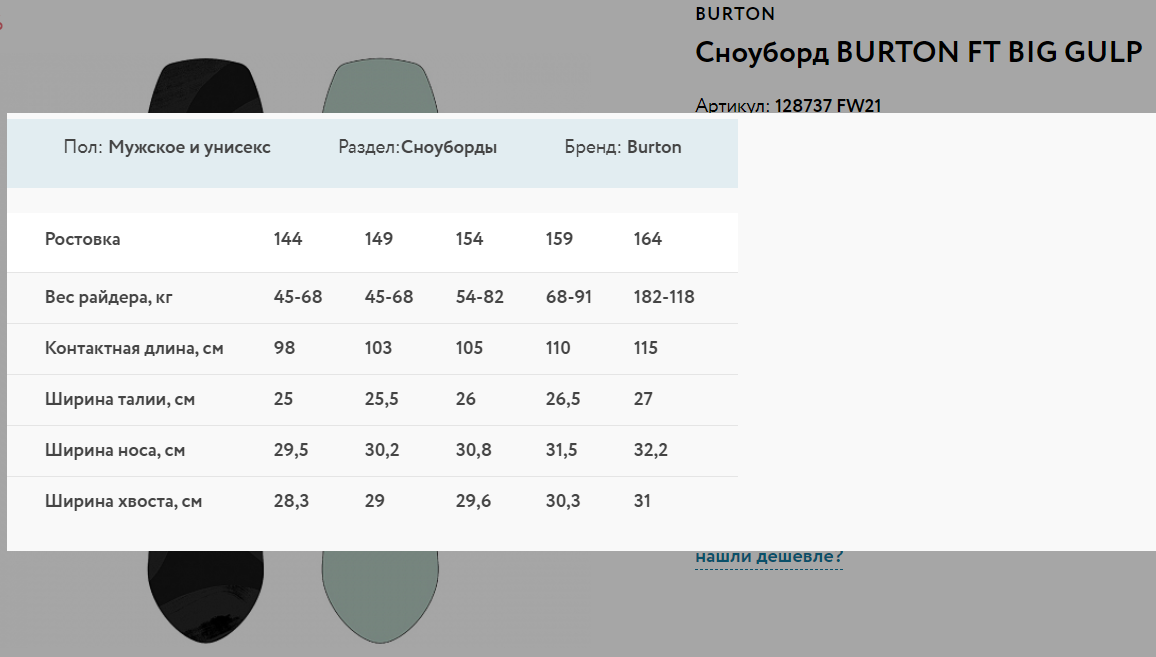Click tail width value '29,6'
The image size is (1156, 657).
[473, 501]
